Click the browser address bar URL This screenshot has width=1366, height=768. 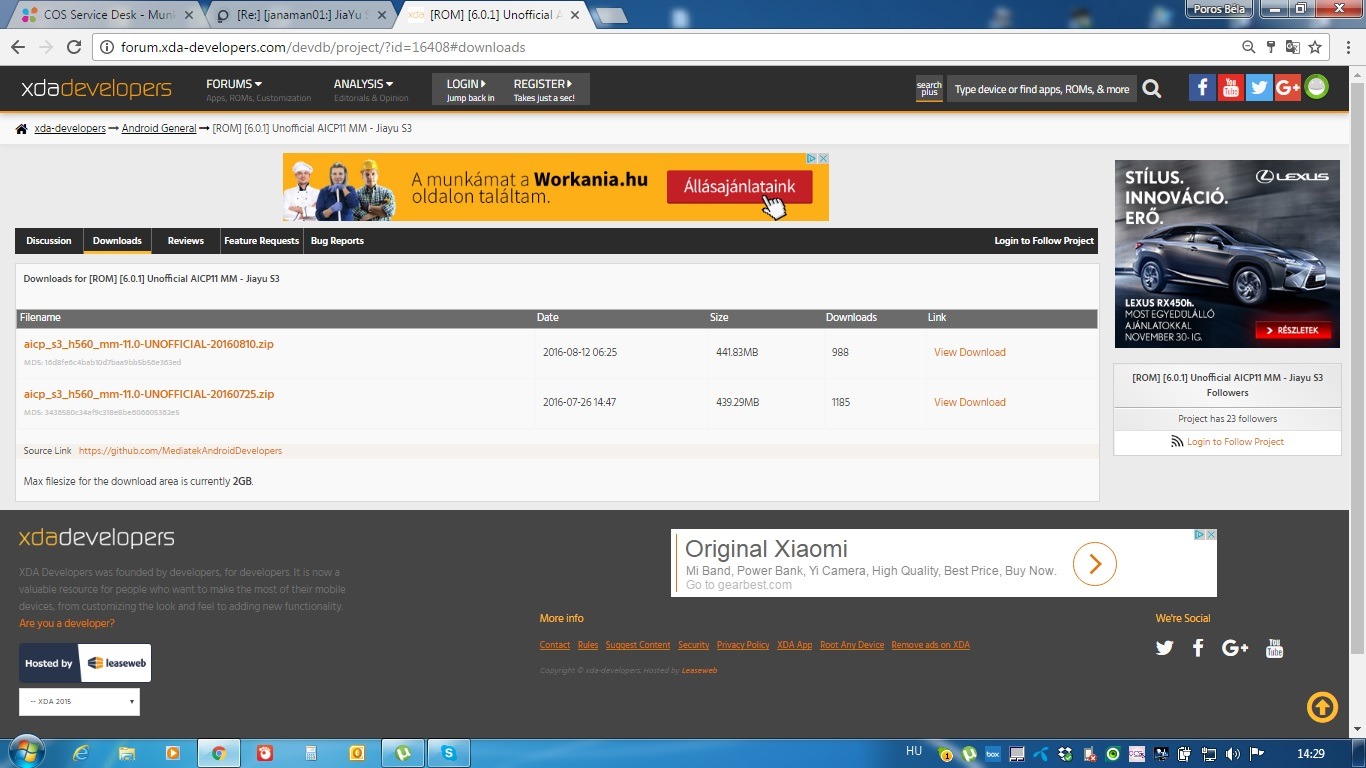pyautogui.click(x=323, y=47)
